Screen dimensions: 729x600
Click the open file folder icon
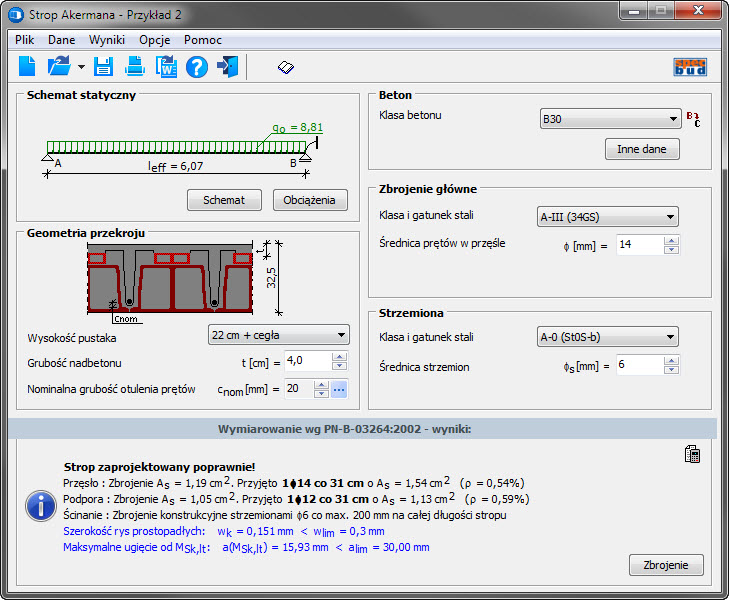[x=59, y=68]
